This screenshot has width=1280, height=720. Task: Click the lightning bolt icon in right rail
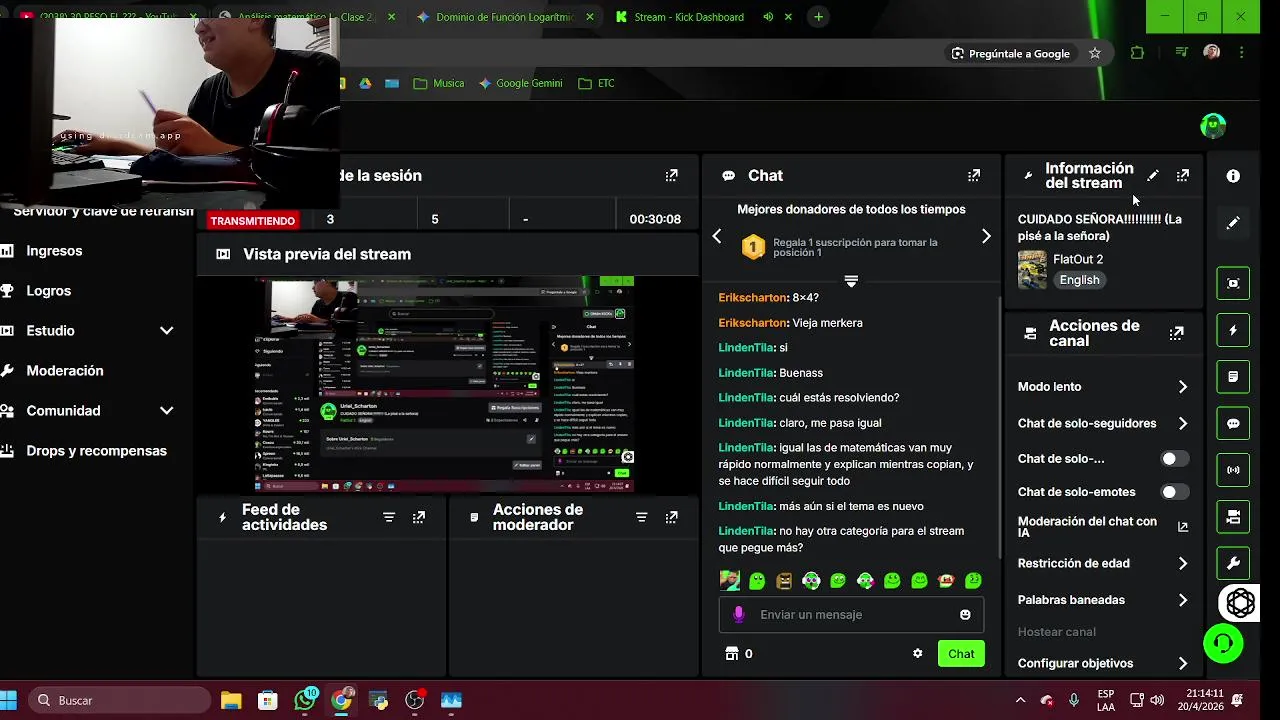pyautogui.click(x=1233, y=330)
